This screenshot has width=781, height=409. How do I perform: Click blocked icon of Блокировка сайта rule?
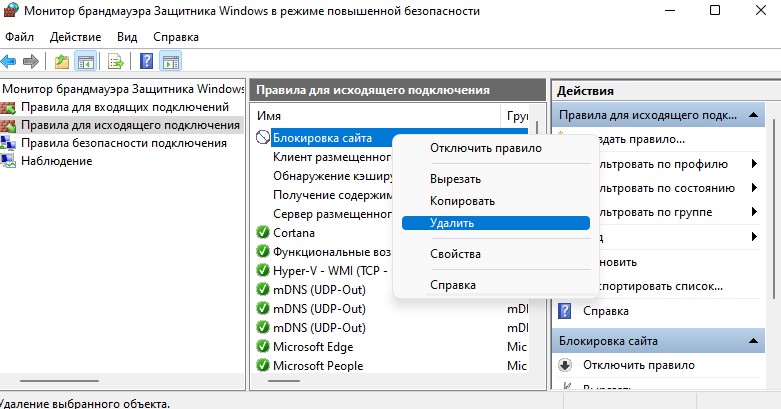(262, 137)
